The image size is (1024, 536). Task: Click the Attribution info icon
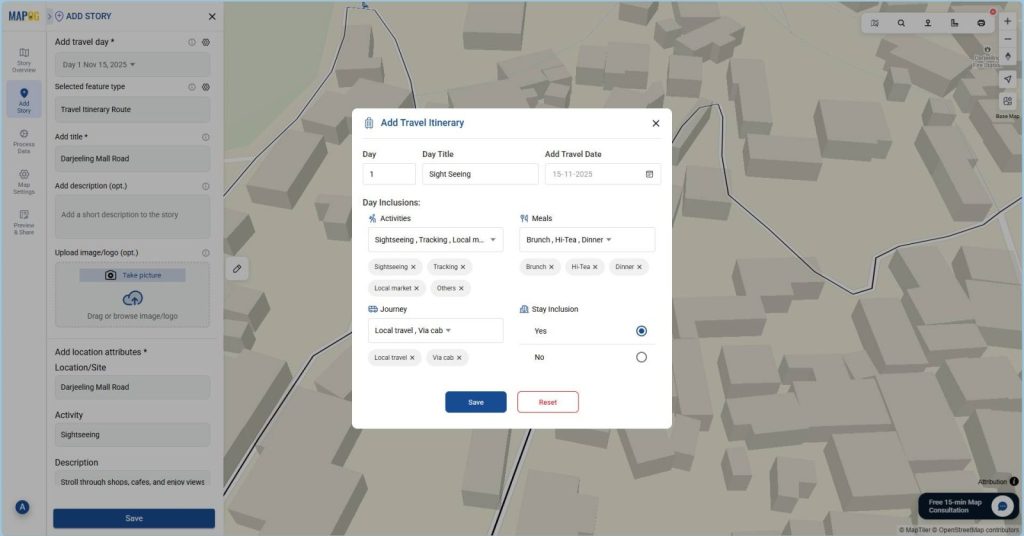point(1014,481)
